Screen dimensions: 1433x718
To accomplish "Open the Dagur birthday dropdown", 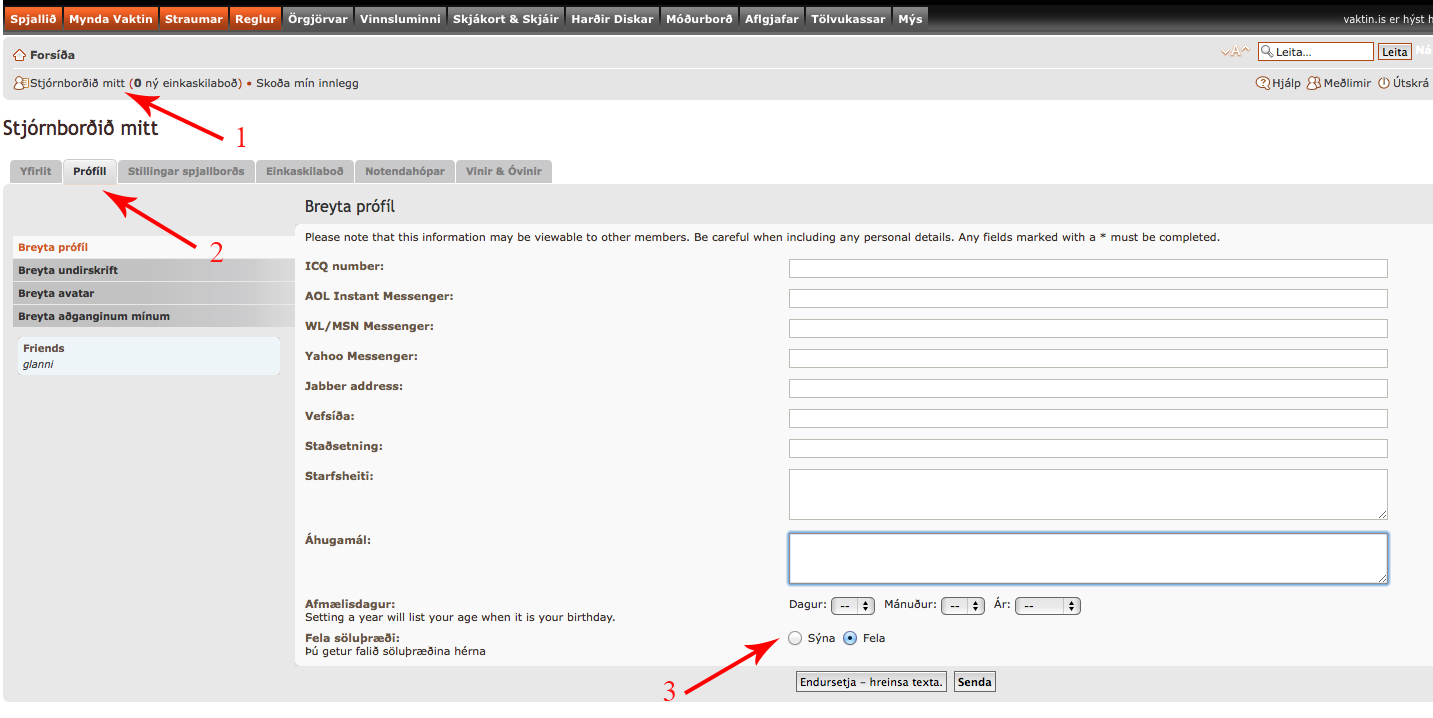I will (x=853, y=606).
